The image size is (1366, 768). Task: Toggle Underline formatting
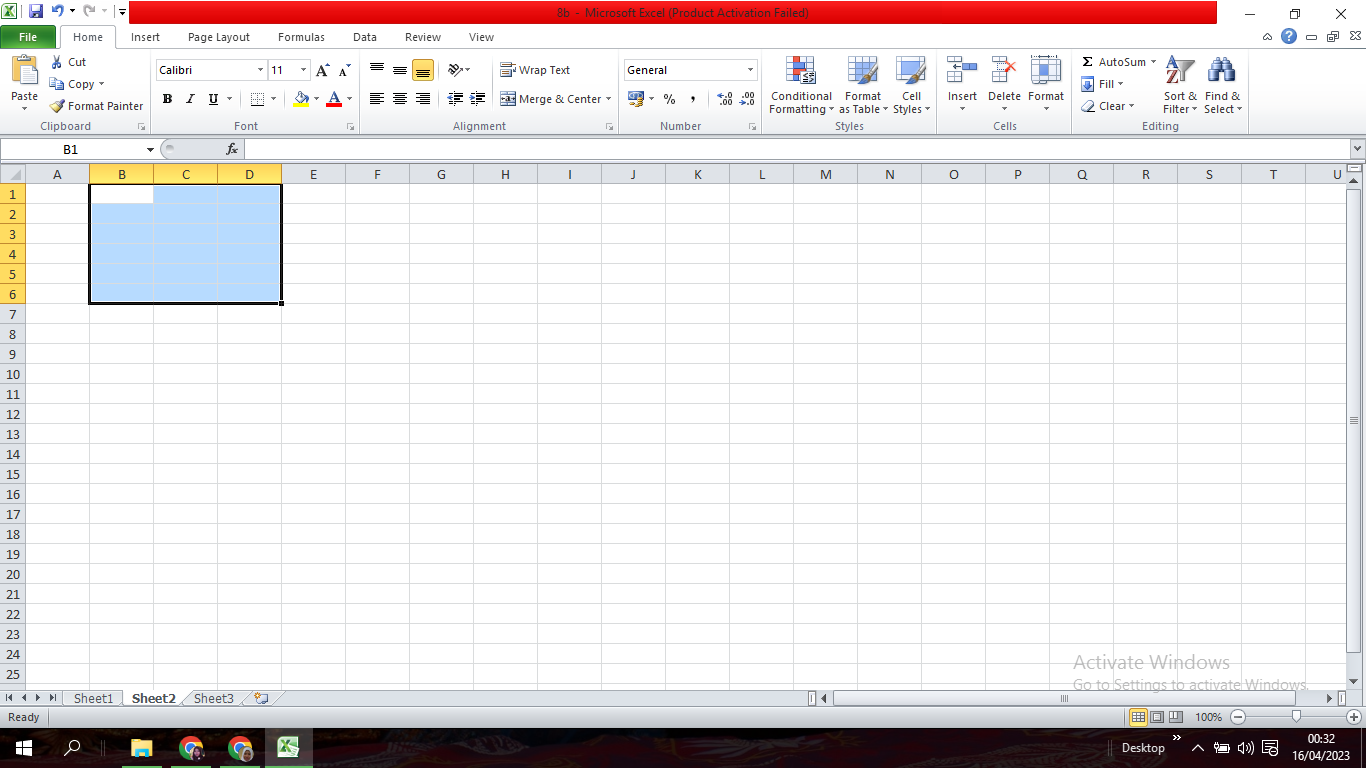213,99
